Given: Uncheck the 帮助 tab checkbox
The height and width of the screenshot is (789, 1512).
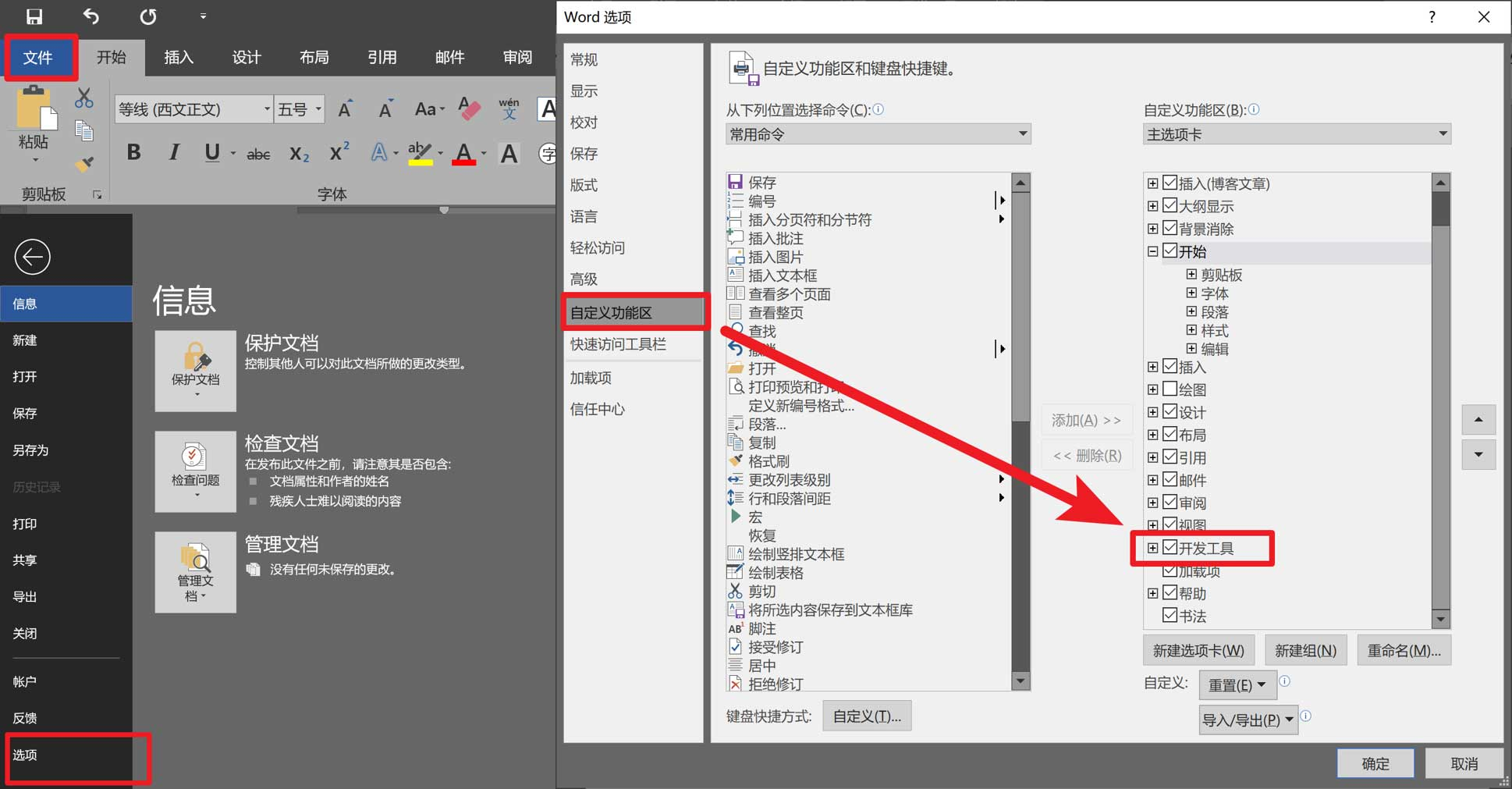Looking at the screenshot, I should [1169, 593].
